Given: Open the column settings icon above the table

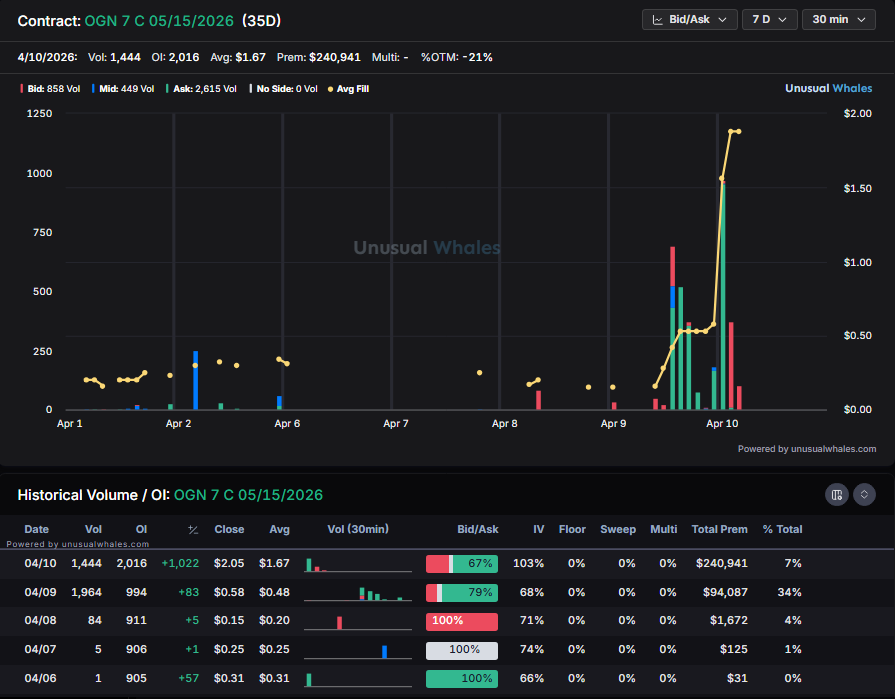Looking at the screenshot, I should (838, 493).
